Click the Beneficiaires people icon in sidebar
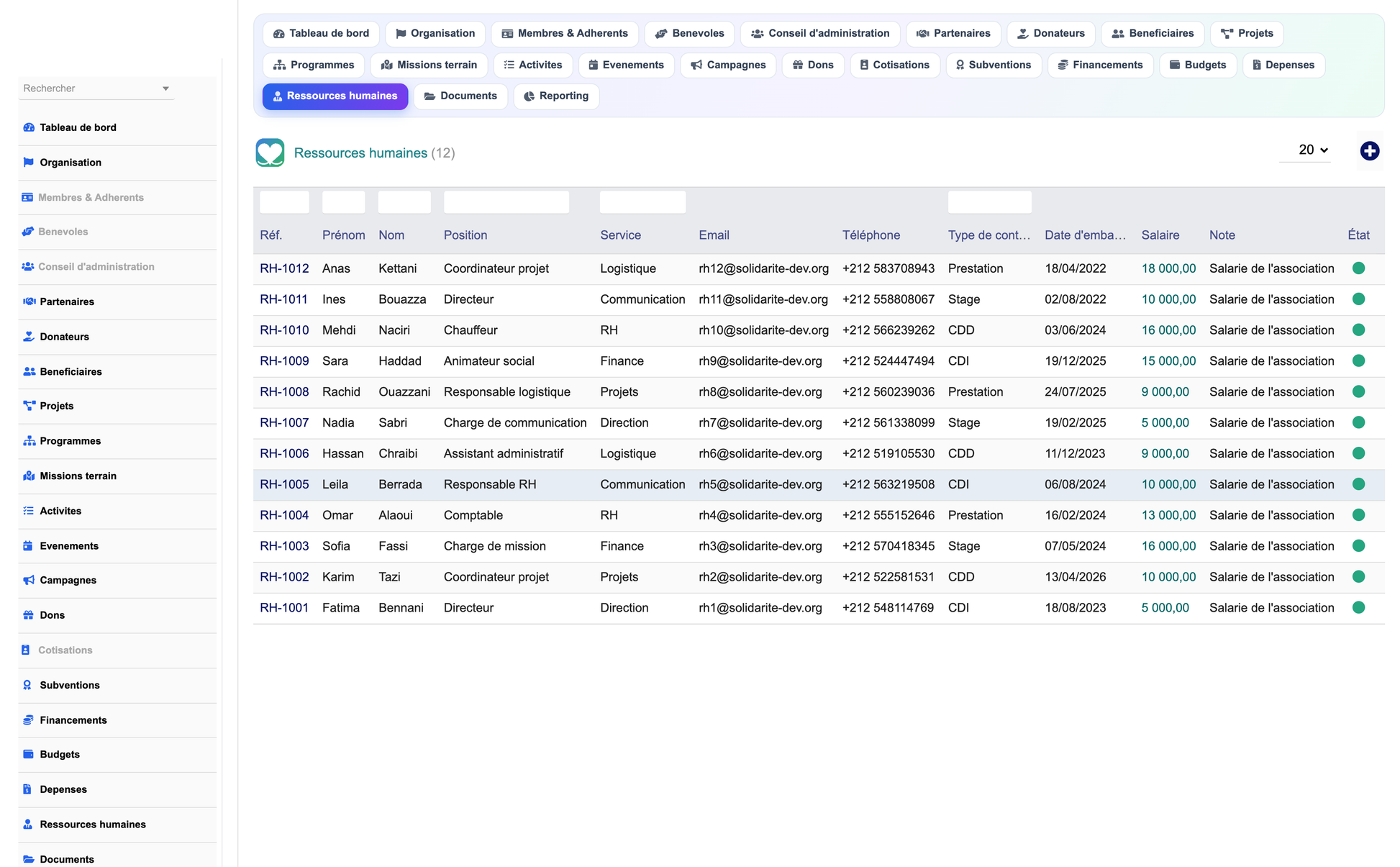This screenshot has height=867, width=1400. 29,372
